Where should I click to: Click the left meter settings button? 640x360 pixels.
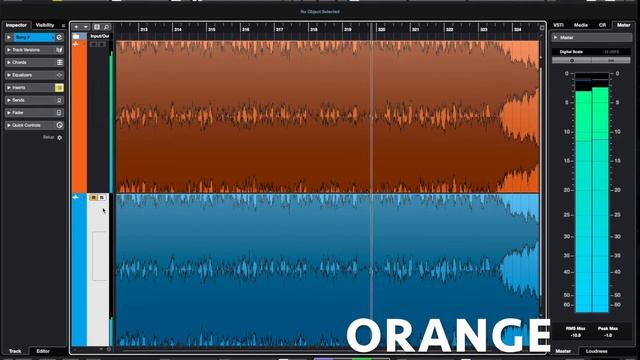point(571,60)
